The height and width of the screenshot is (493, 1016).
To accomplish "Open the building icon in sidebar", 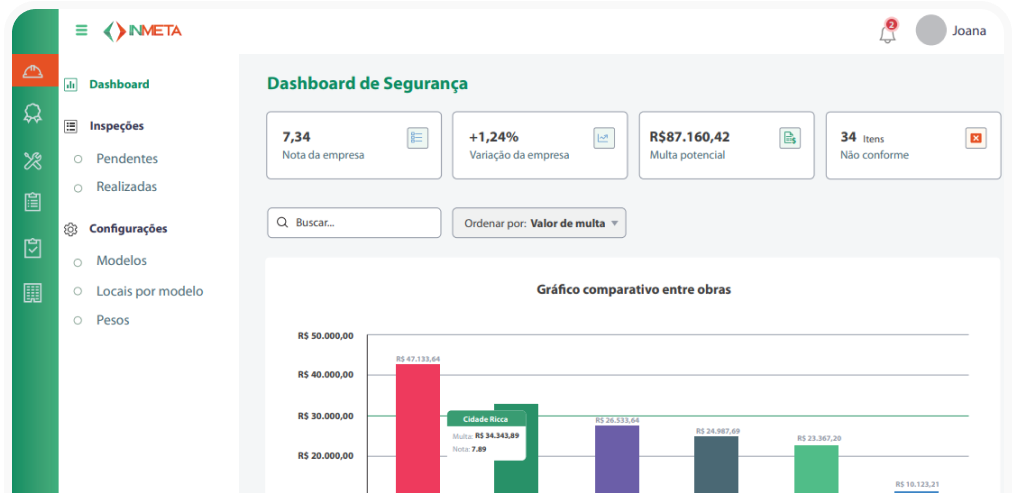I will (x=33, y=293).
